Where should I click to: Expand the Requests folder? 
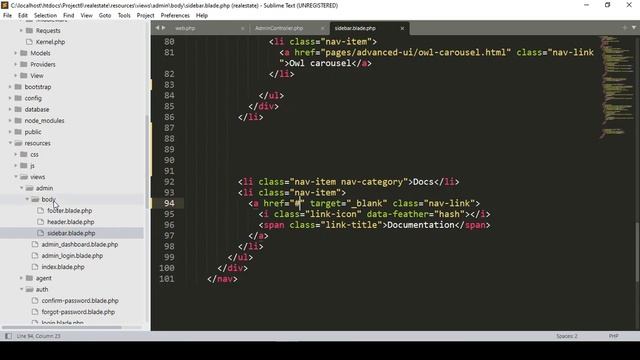(21, 31)
